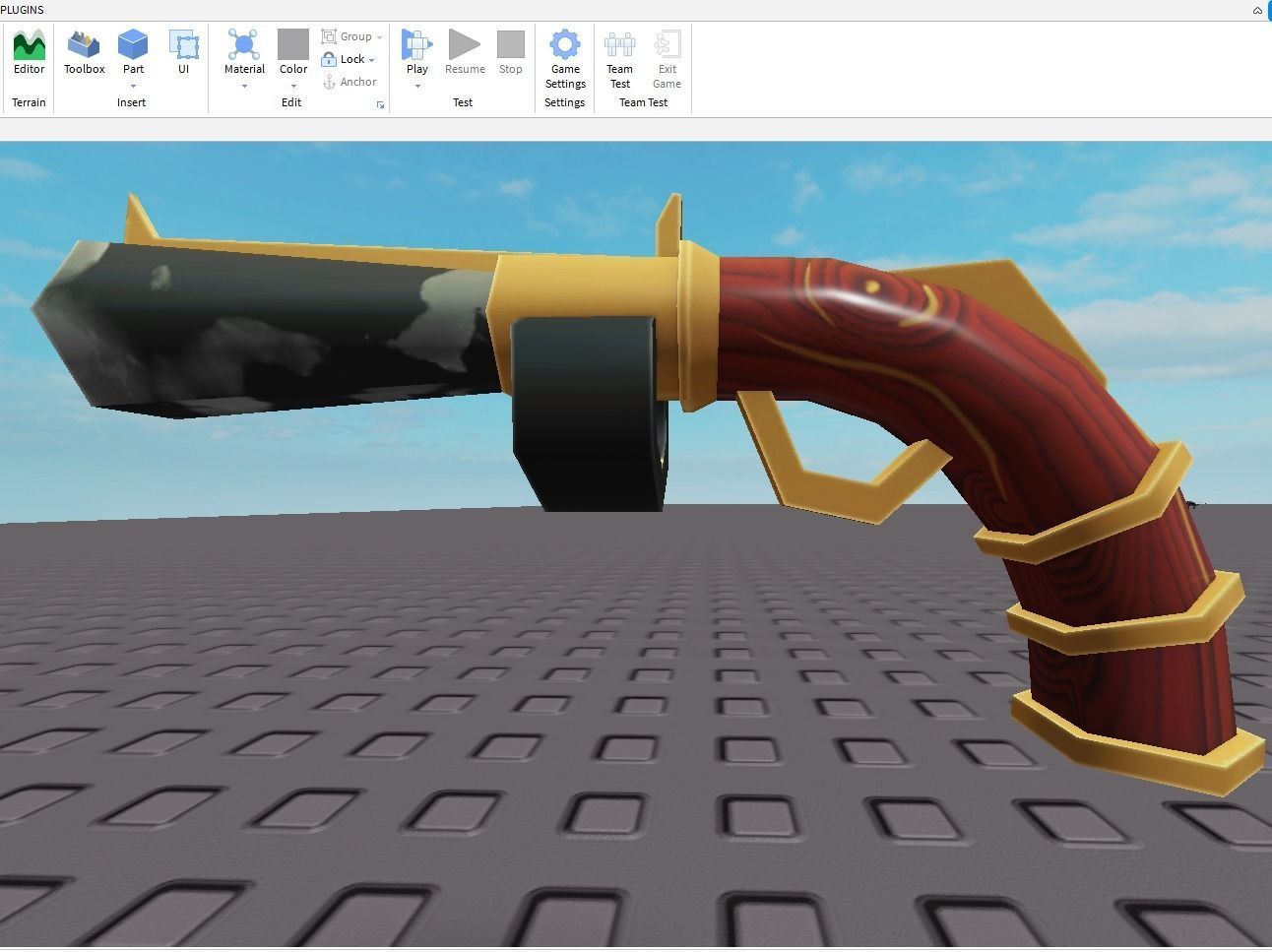
Task: Open the Lock dropdown arrow
Action: tap(371, 60)
